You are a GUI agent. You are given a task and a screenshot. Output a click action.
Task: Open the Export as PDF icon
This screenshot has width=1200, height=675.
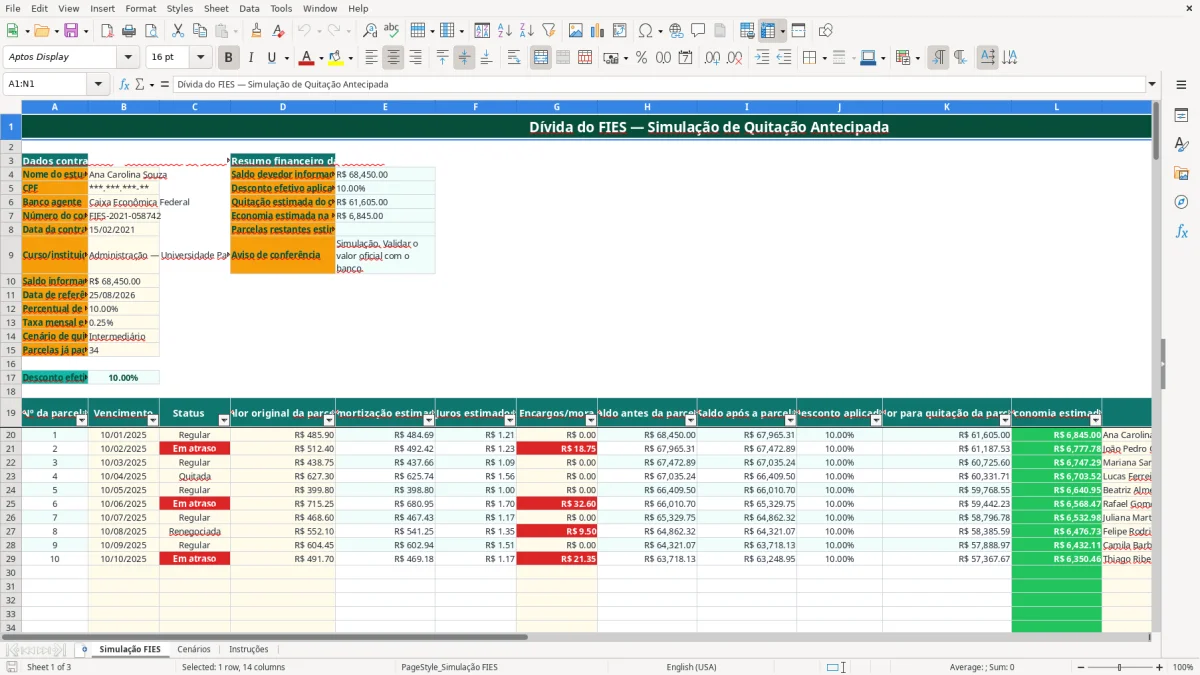(106, 31)
